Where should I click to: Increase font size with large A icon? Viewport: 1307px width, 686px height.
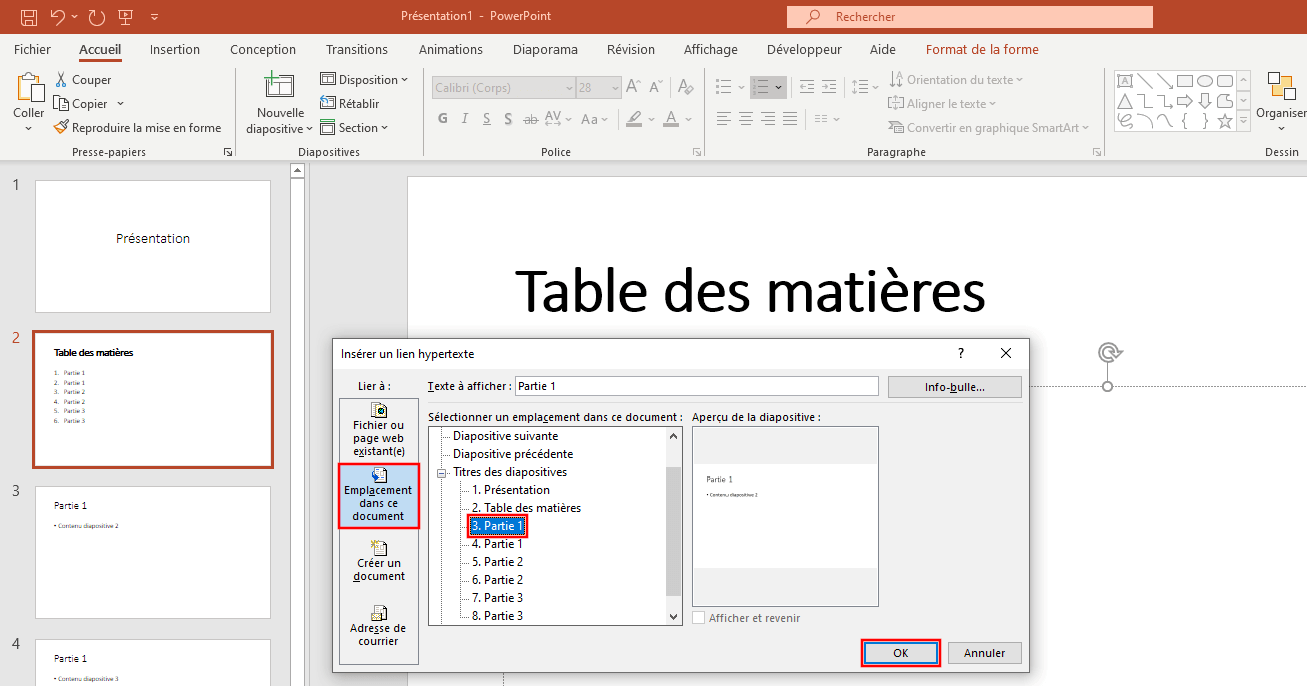pos(635,88)
